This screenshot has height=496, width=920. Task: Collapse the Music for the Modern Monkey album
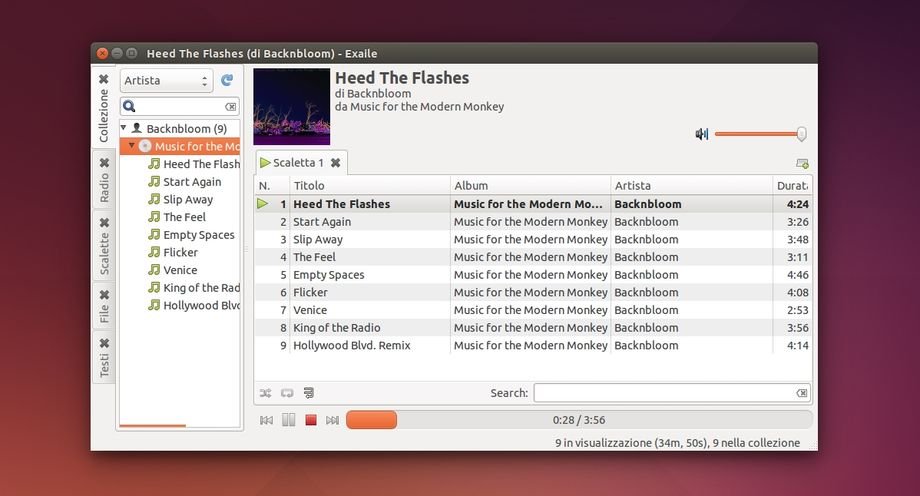[x=131, y=146]
